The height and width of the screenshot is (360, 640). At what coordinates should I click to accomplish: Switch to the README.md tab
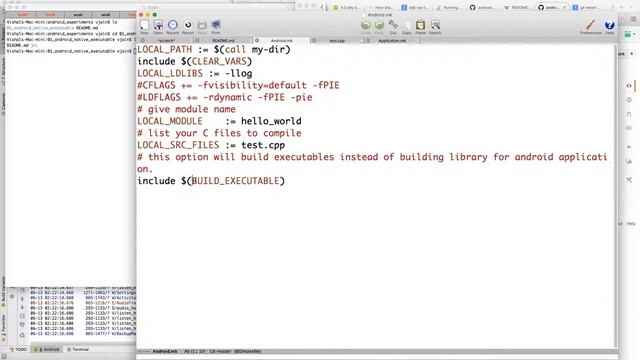223,40
